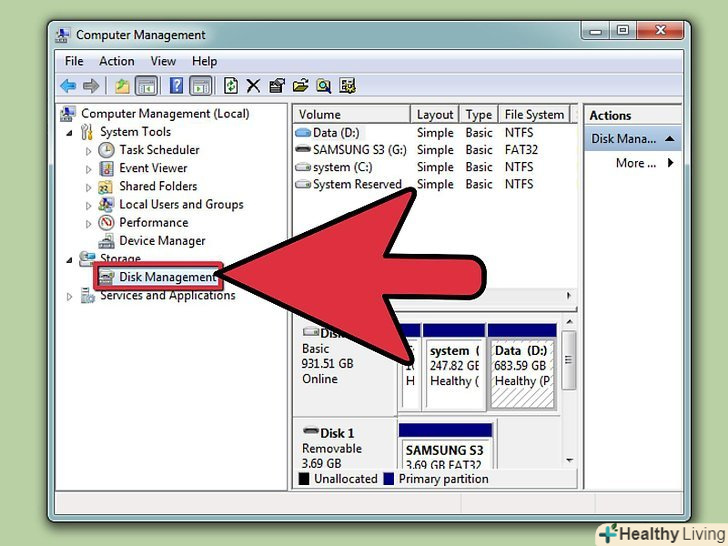The image size is (728, 546).
Task: Toggle the Show/Hide Console Tree icon
Action: coord(146,86)
